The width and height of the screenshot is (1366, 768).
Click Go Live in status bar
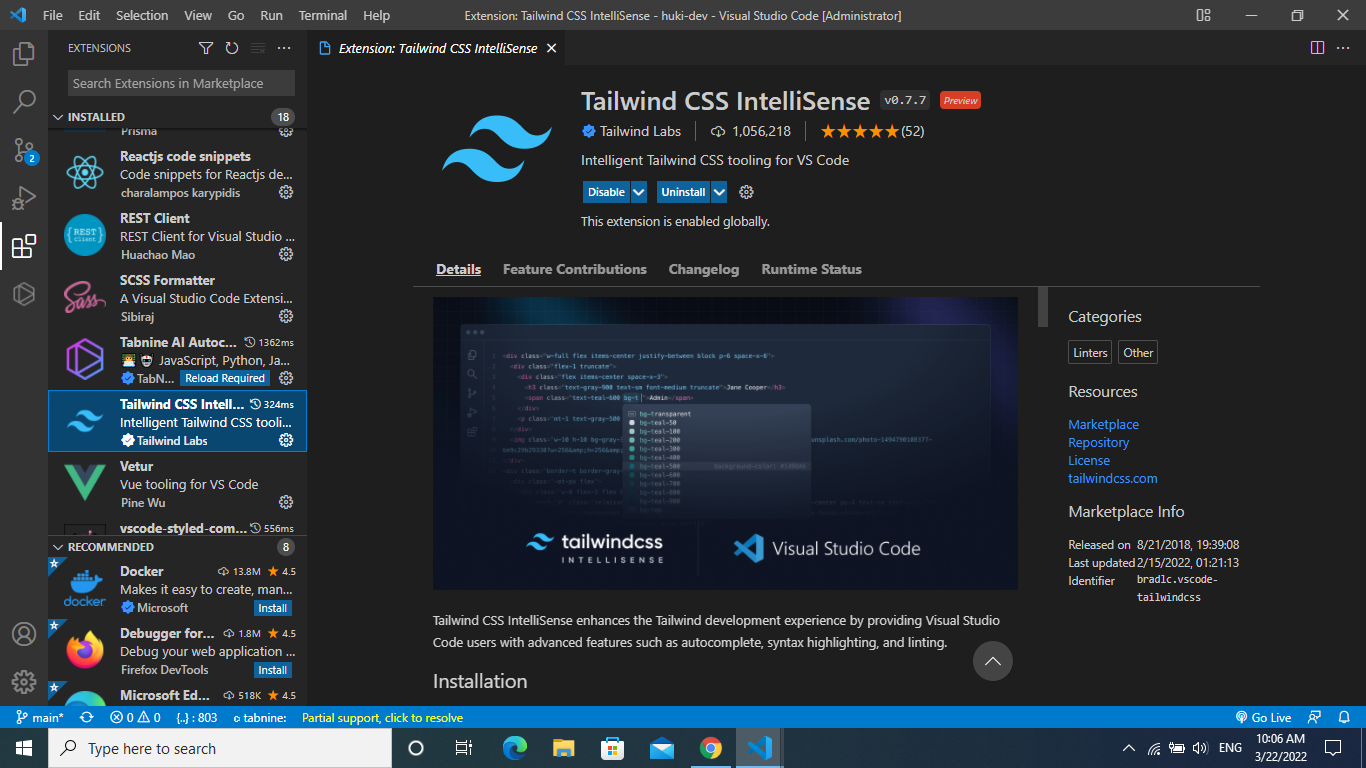point(1263,717)
